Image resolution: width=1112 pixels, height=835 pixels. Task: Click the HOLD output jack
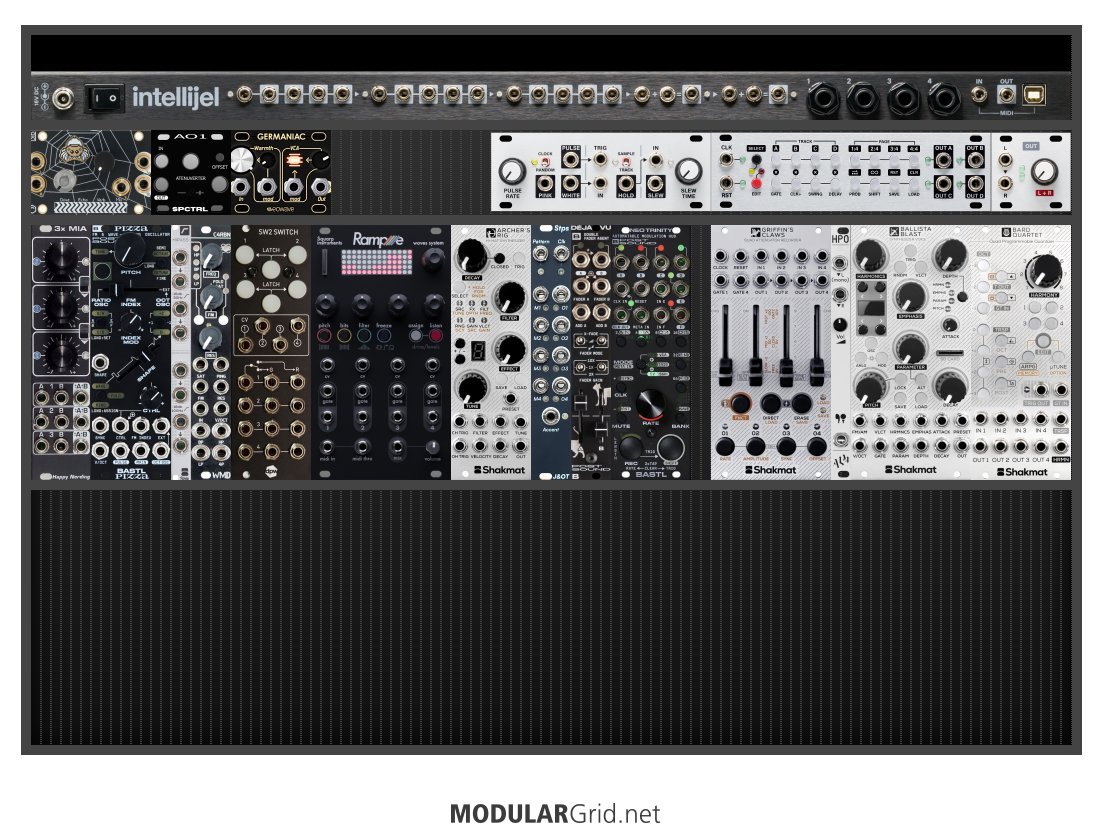coord(626,183)
